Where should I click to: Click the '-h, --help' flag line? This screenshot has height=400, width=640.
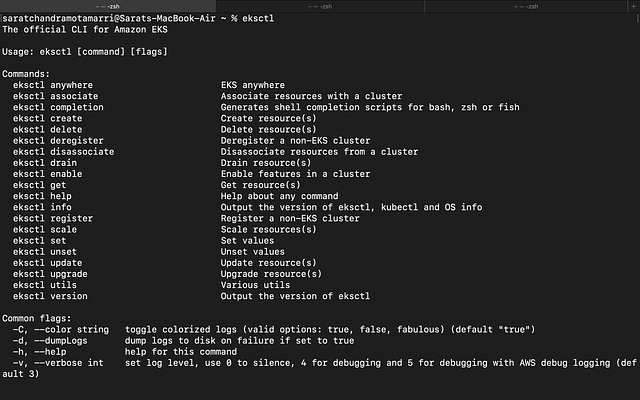tap(39, 351)
